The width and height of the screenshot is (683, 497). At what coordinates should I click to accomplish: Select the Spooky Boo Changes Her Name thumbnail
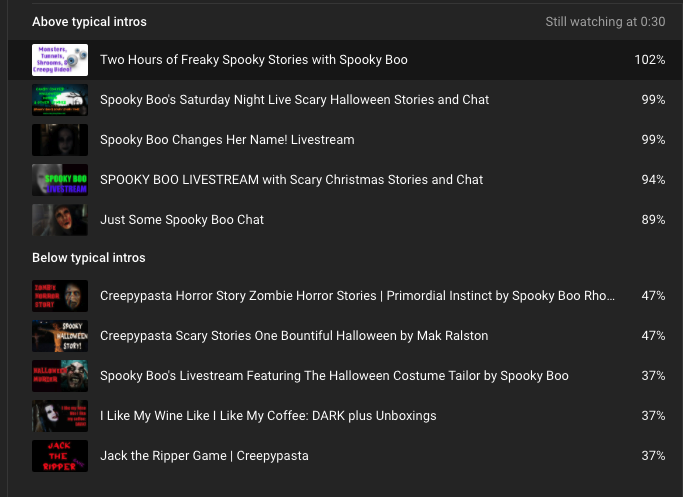pos(60,140)
